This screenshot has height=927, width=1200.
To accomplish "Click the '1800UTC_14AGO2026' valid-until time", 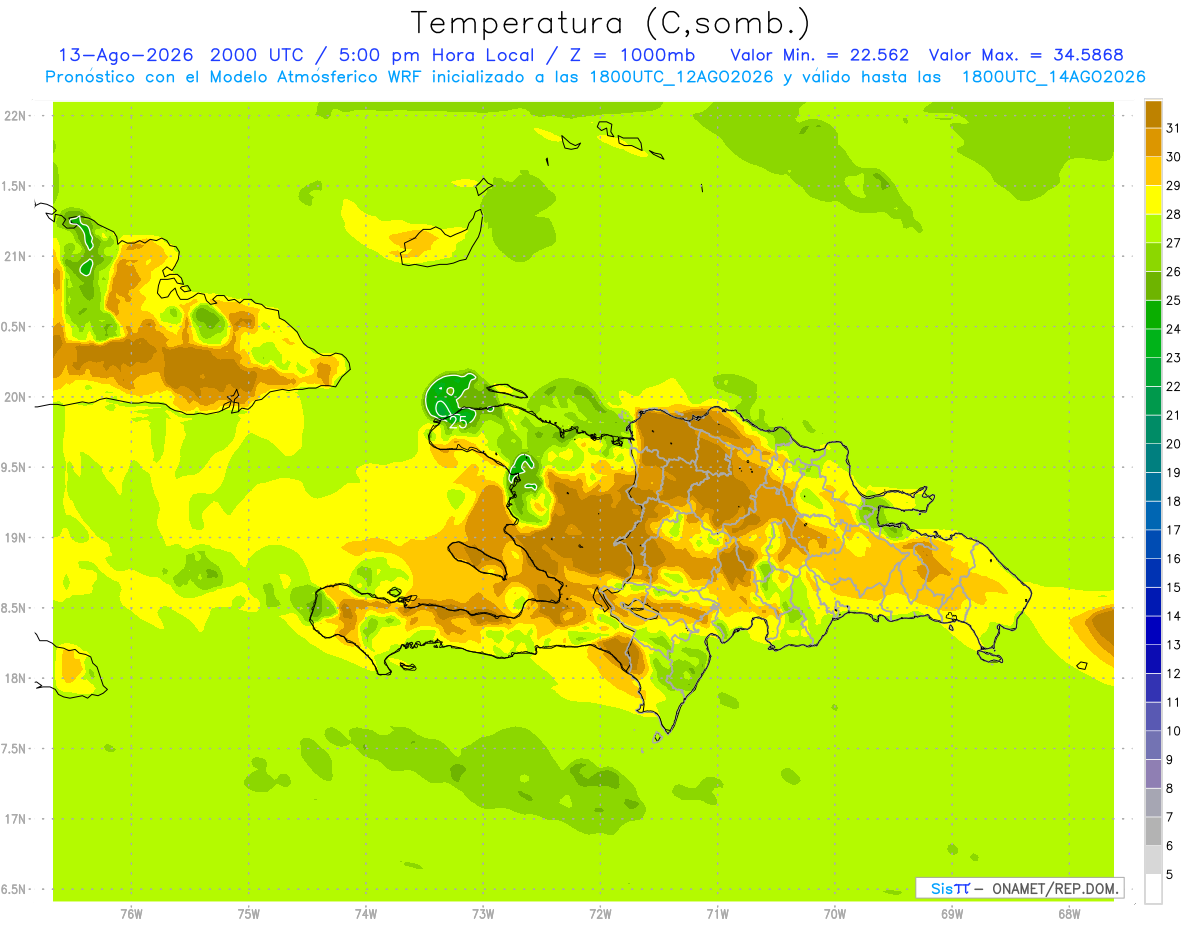I will pos(1054,77).
